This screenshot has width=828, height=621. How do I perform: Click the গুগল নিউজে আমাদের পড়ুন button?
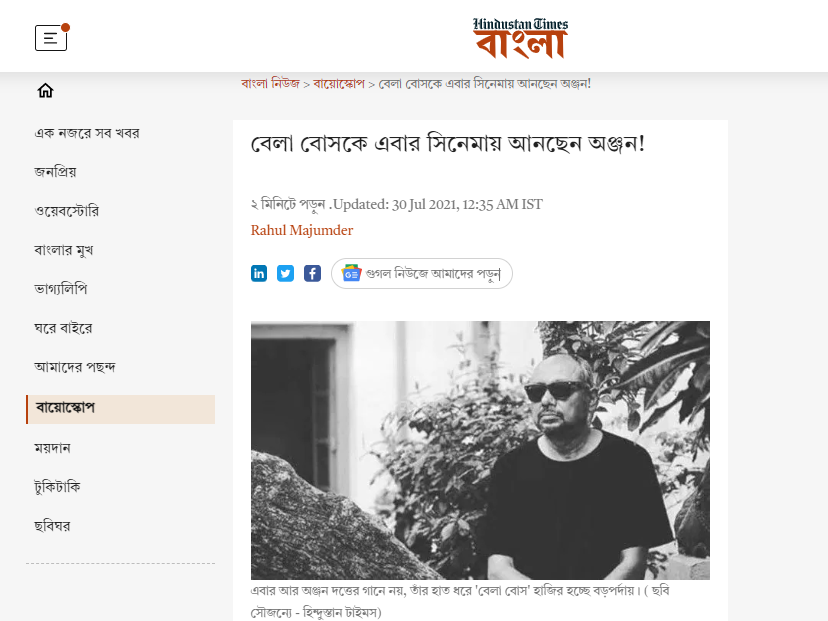tap(422, 274)
